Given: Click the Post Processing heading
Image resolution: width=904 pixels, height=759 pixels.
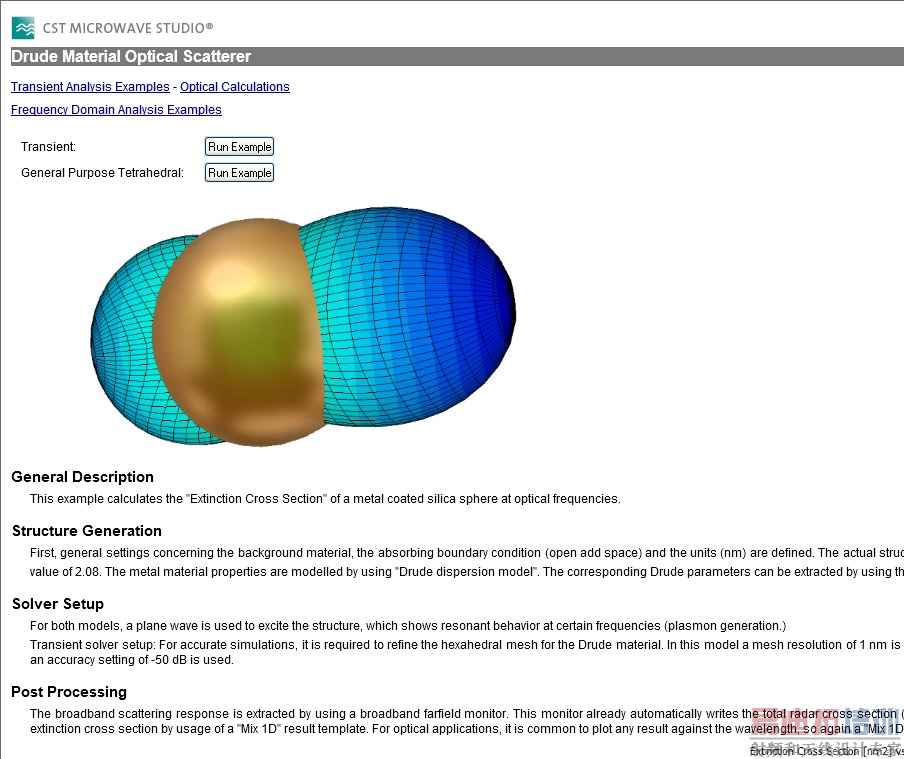Looking at the screenshot, I should tap(69, 692).
